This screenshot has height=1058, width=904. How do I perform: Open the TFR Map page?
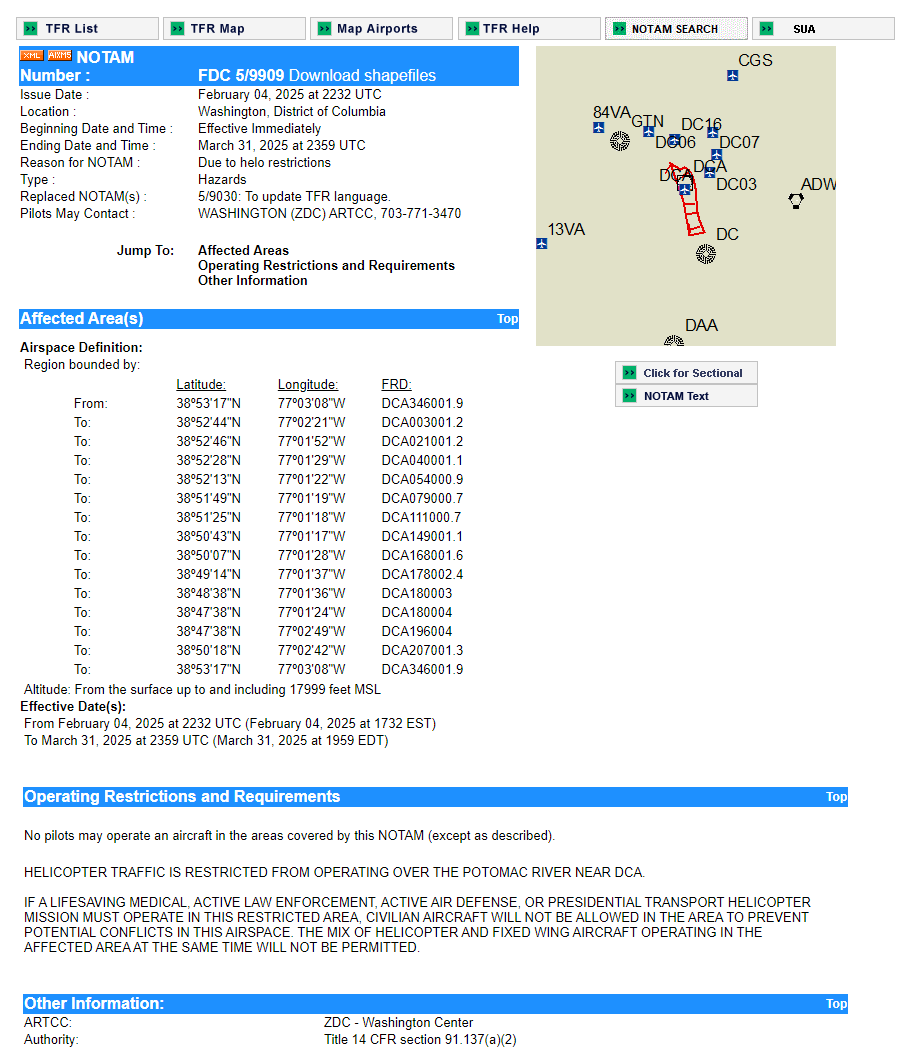234,28
